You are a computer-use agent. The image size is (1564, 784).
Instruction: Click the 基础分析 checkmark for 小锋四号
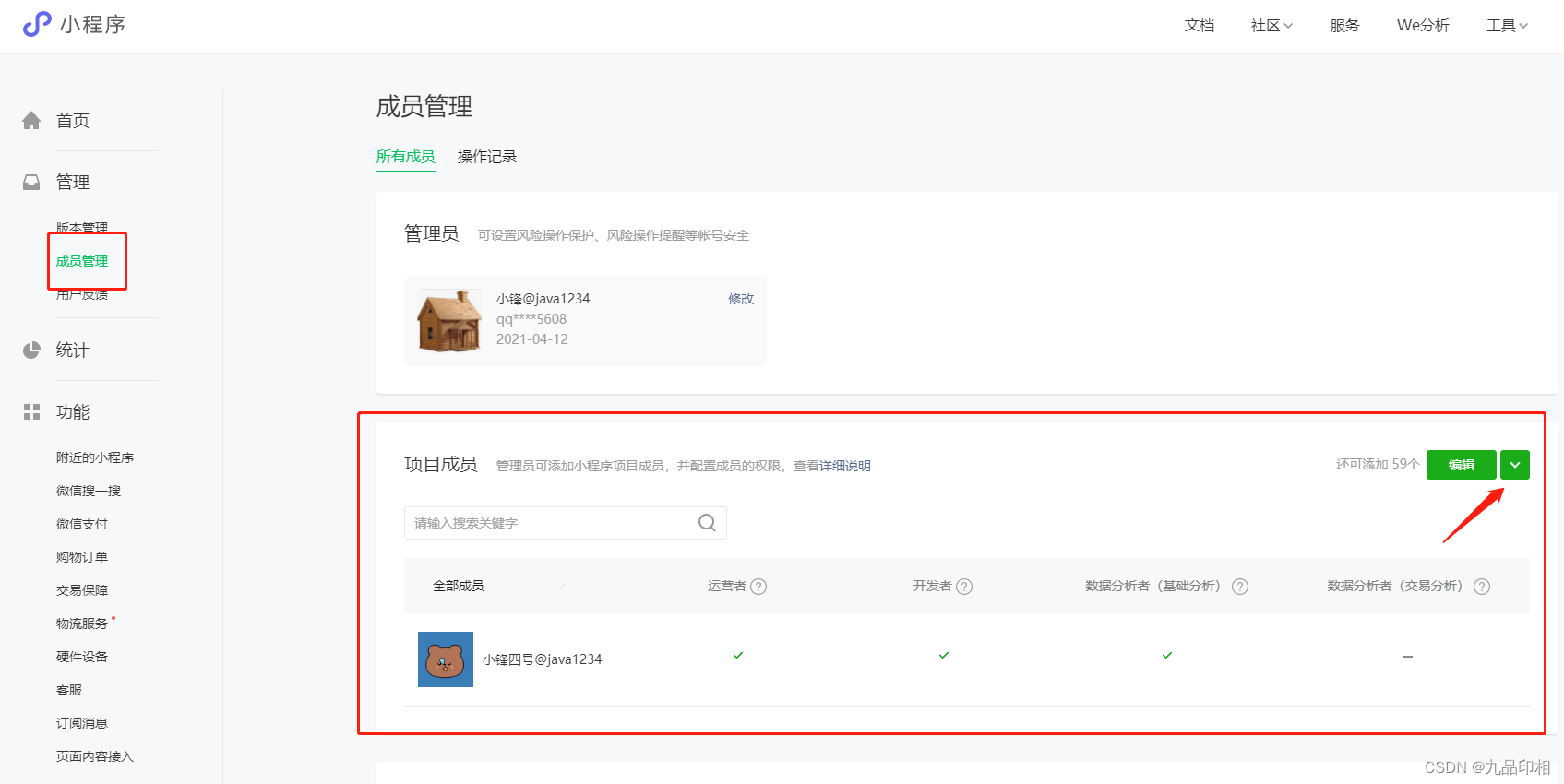pyautogui.click(x=1167, y=656)
